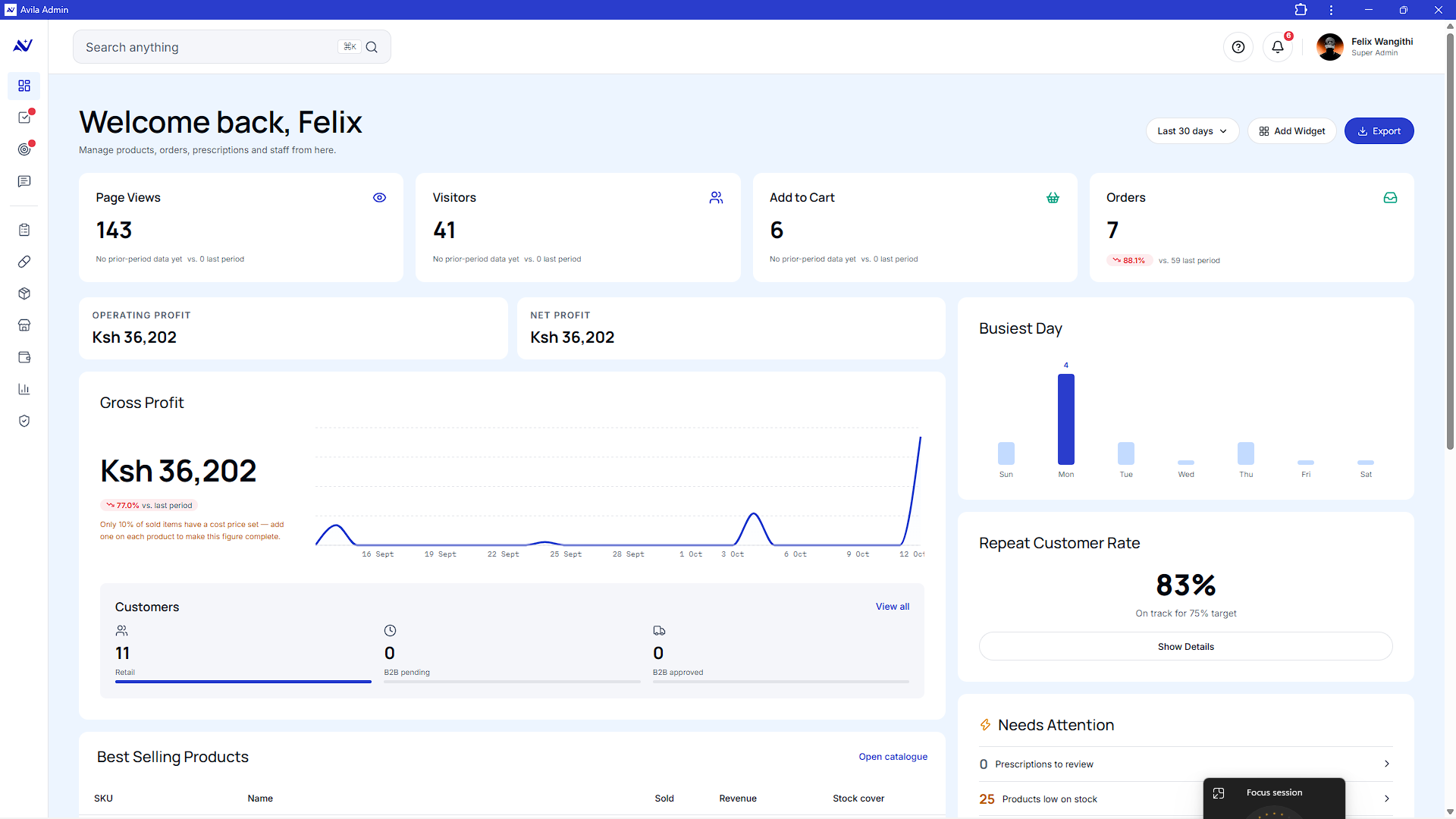Expand the Focus session widget icon
The height and width of the screenshot is (819, 1456).
(1219, 793)
